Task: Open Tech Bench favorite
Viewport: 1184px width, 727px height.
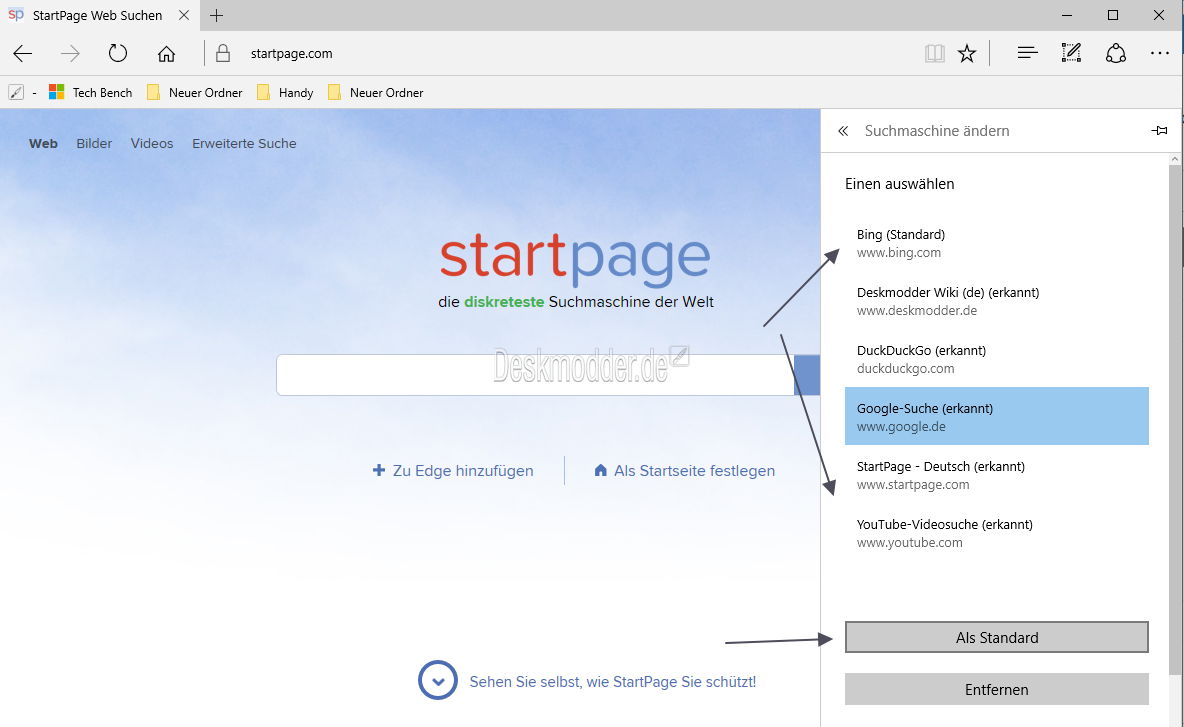Action: click(91, 92)
